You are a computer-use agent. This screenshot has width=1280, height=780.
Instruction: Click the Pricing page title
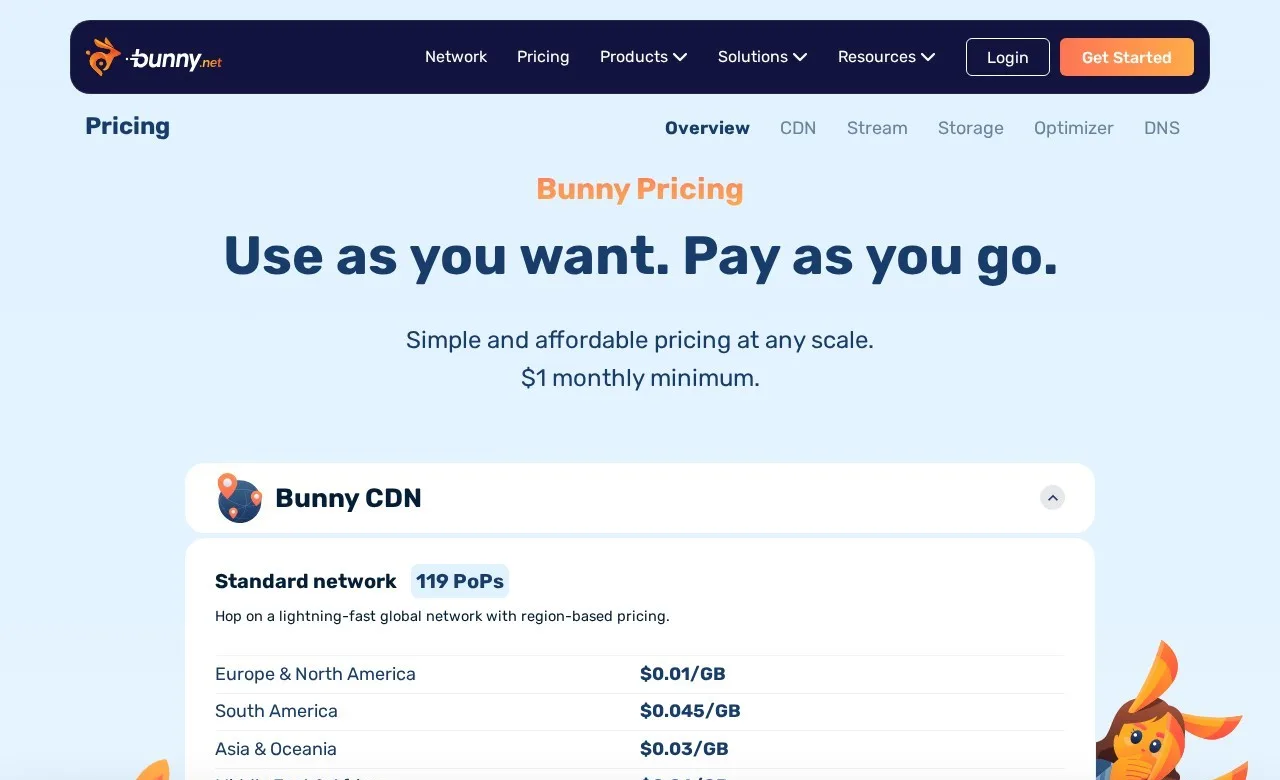[127, 126]
